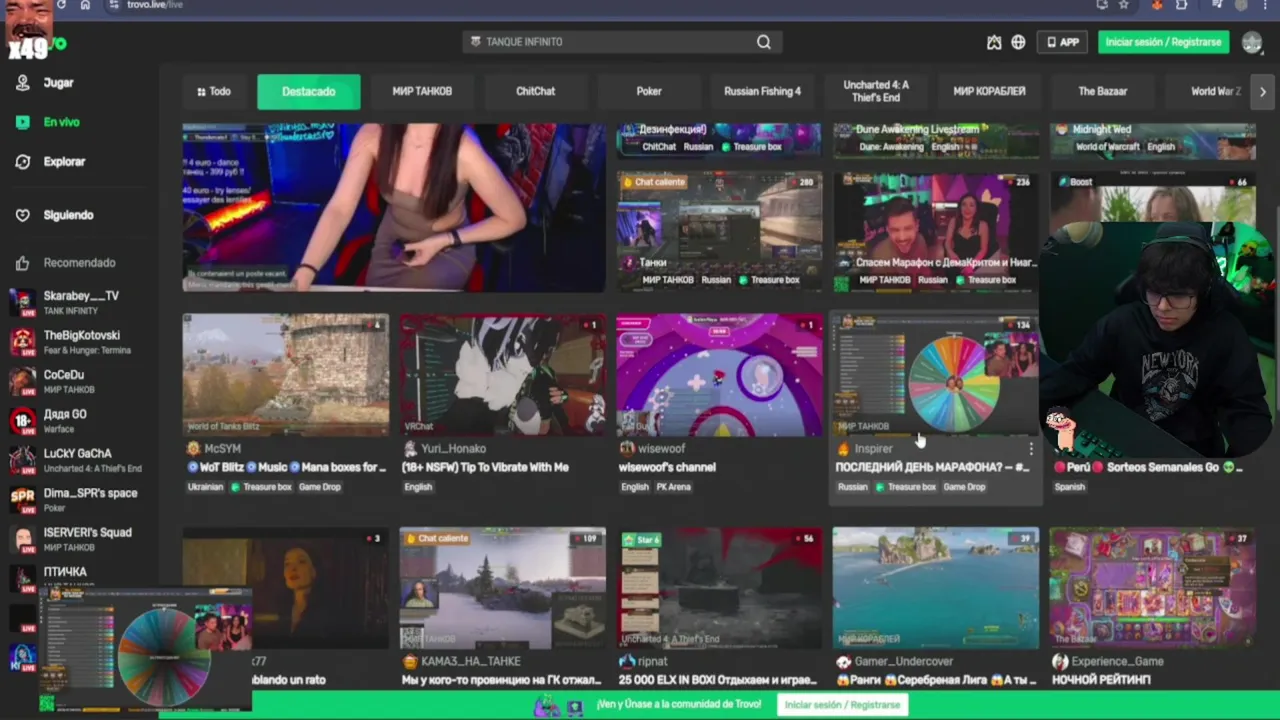Viewport: 1280px width, 720px height.
Task: Switch to ChitChat category tab
Action: (x=535, y=91)
